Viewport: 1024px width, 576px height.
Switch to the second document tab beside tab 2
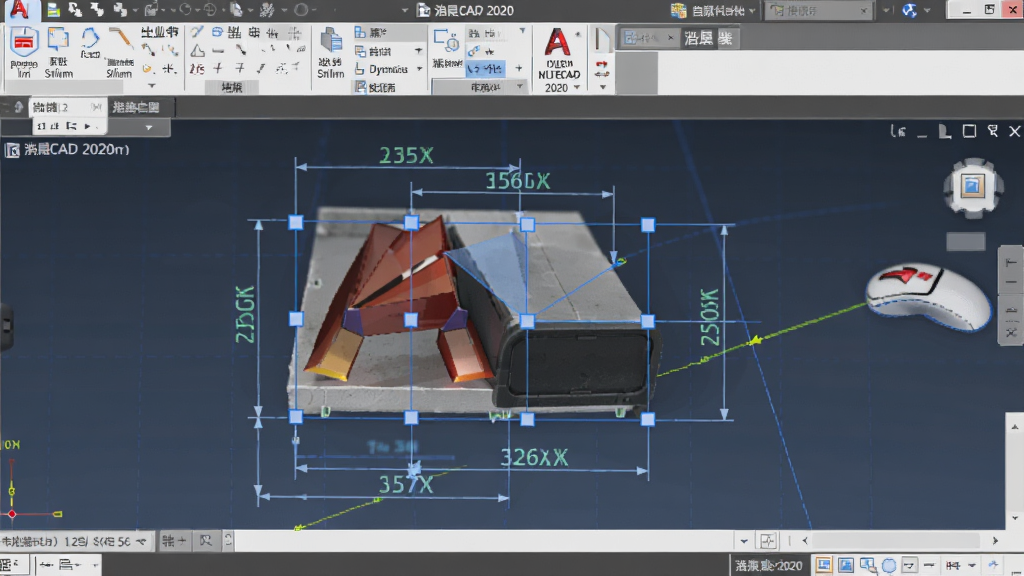(136, 107)
